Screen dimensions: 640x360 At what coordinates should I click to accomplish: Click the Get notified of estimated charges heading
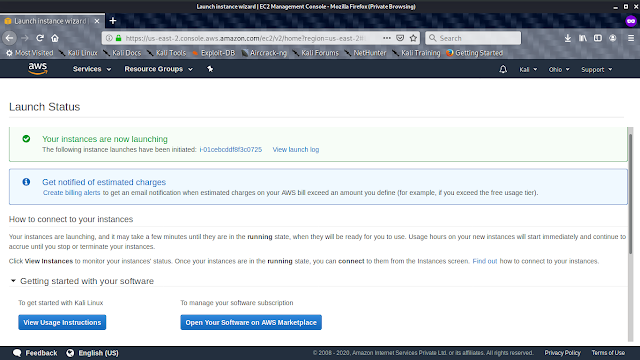[x=104, y=182]
